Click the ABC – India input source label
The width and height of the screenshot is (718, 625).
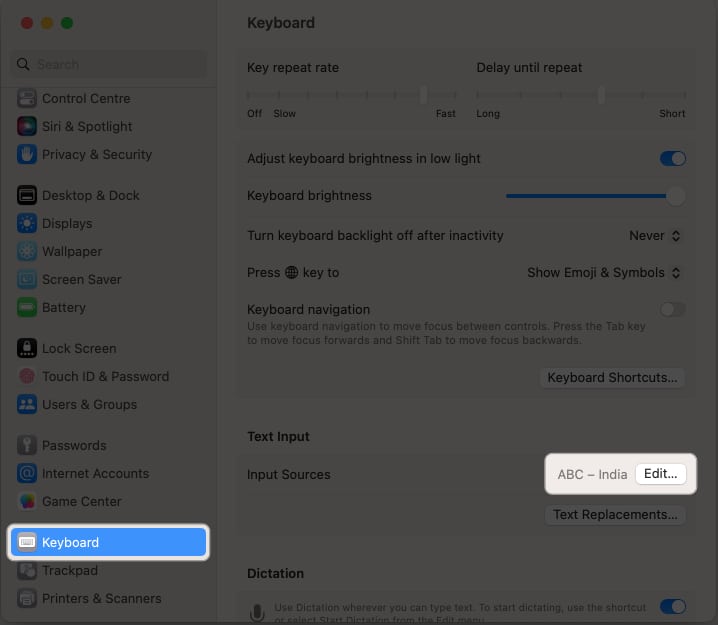pyautogui.click(x=592, y=474)
